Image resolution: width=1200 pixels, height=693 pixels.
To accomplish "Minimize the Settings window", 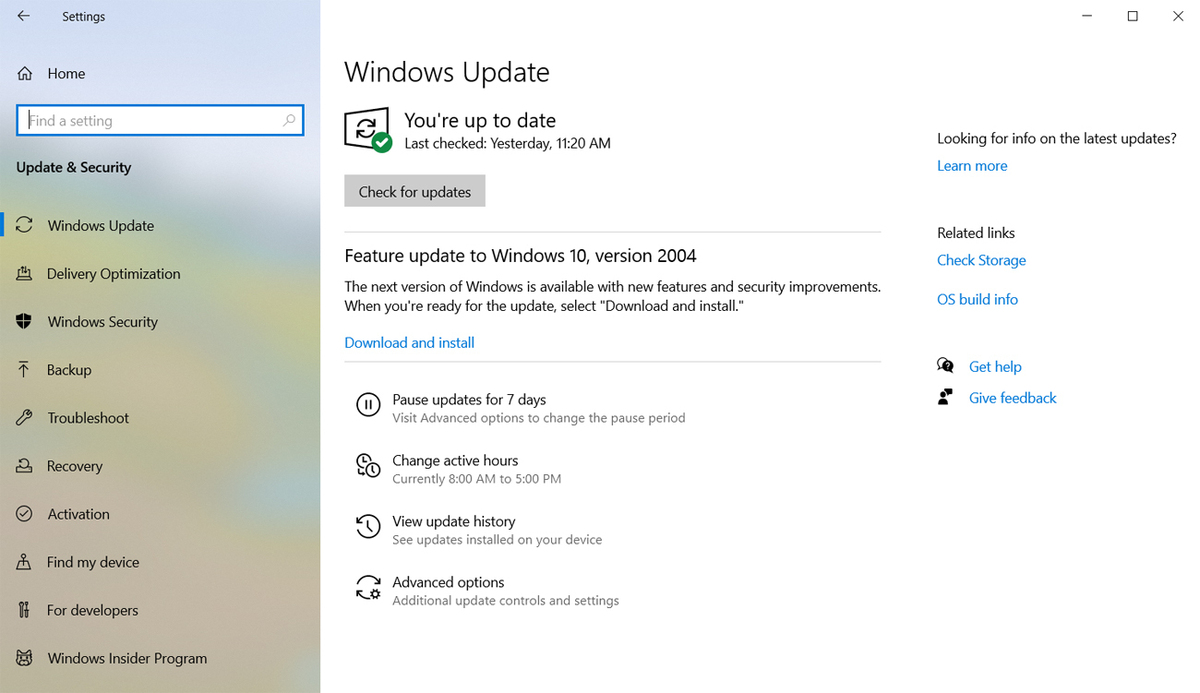I will click(x=1087, y=16).
